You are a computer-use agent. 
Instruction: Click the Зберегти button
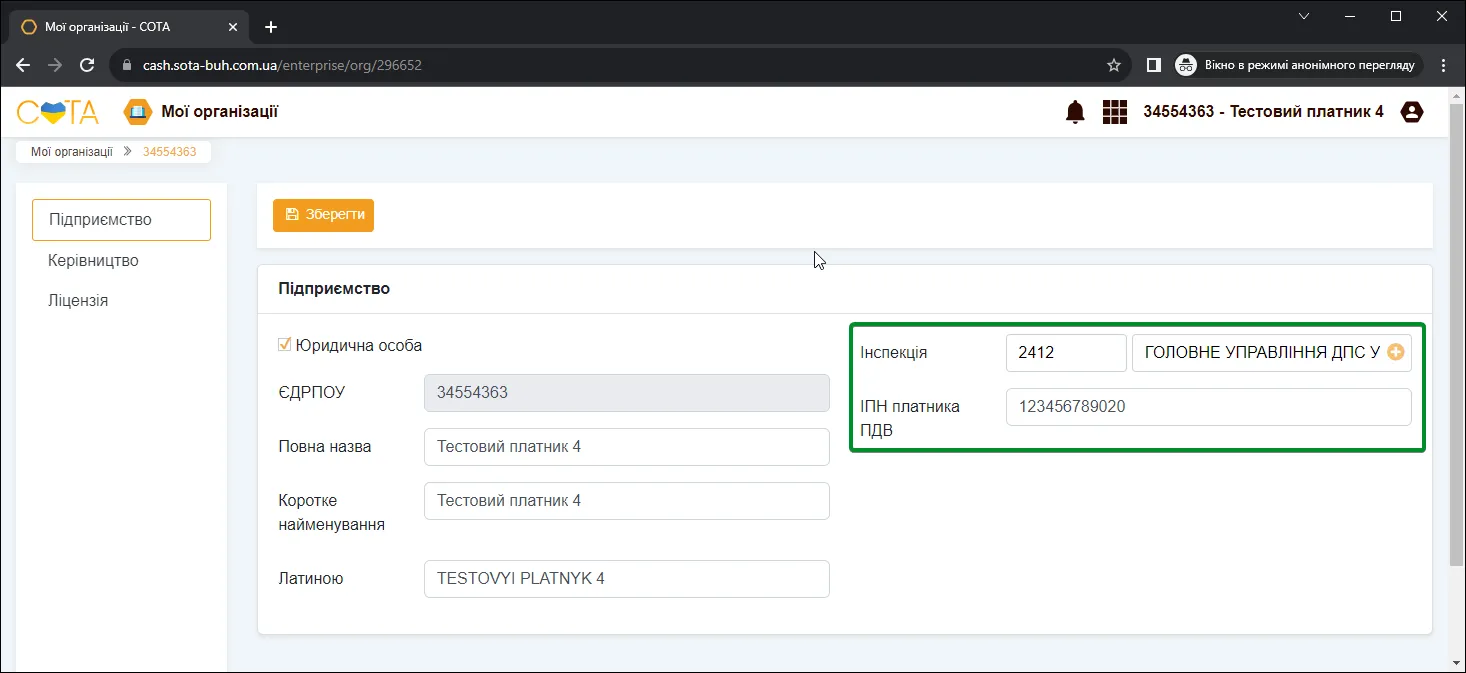tap(323, 215)
